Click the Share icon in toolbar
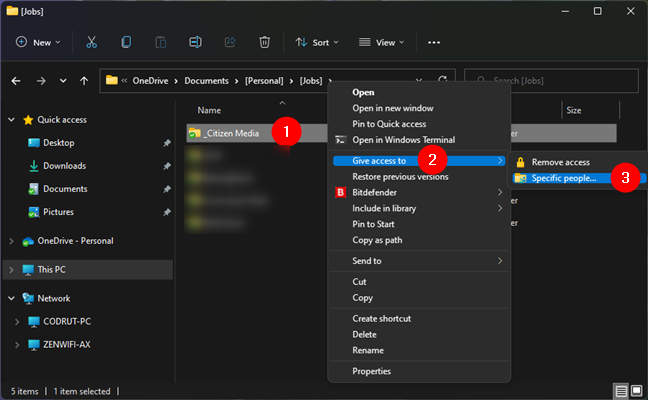648x400 pixels. coord(230,42)
